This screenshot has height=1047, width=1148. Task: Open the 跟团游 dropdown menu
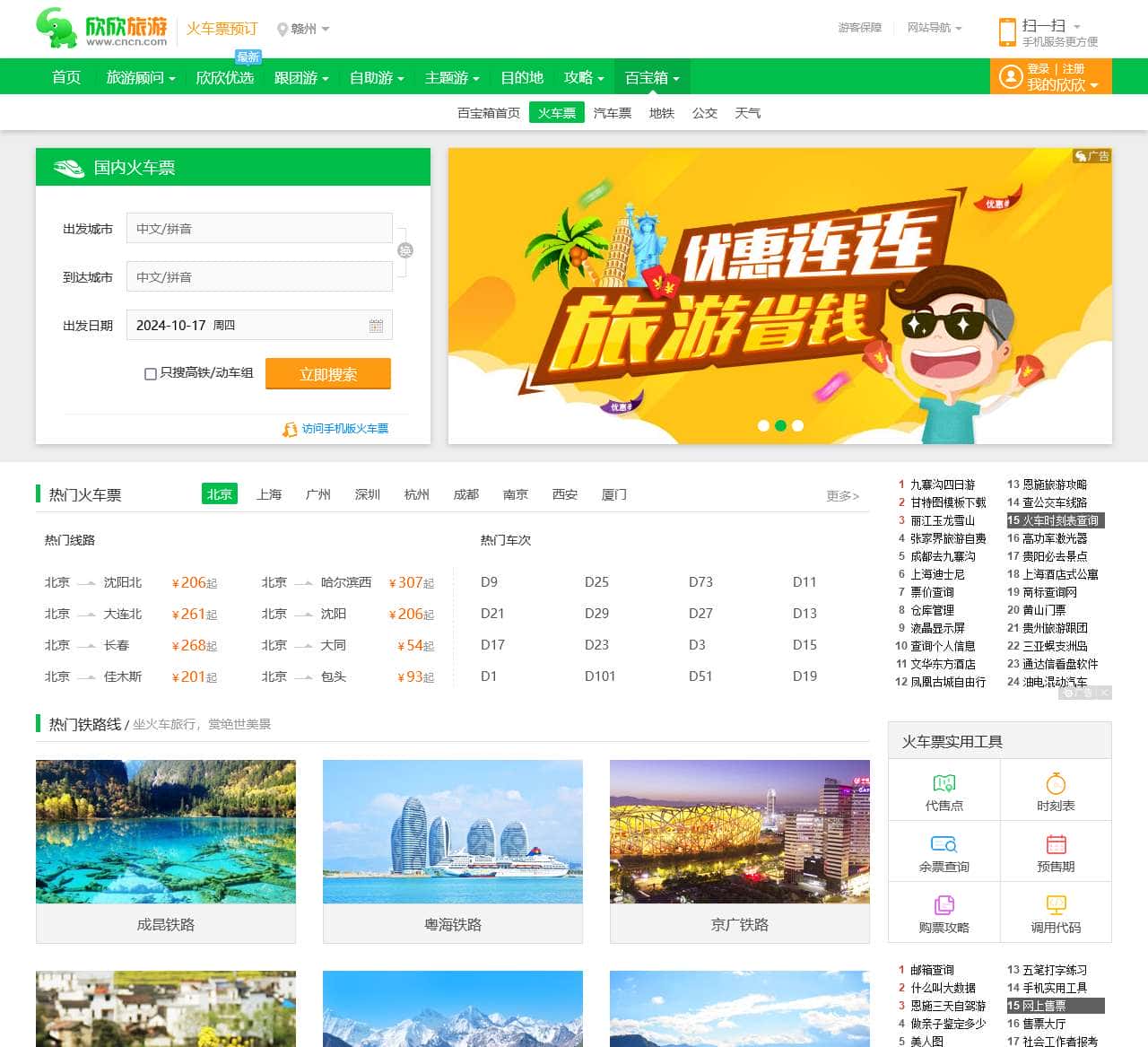point(301,78)
